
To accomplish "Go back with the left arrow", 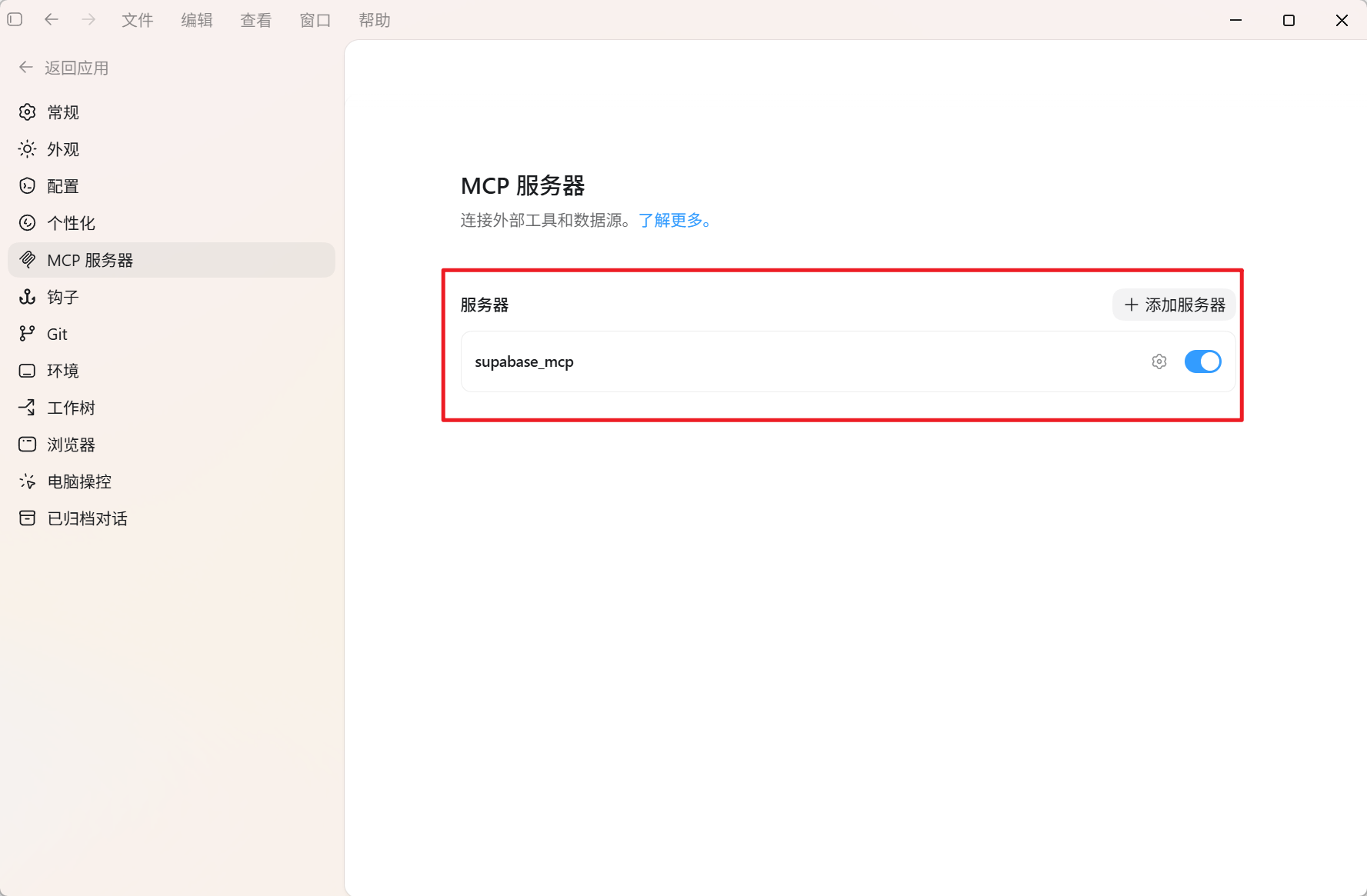I will point(52,19).
